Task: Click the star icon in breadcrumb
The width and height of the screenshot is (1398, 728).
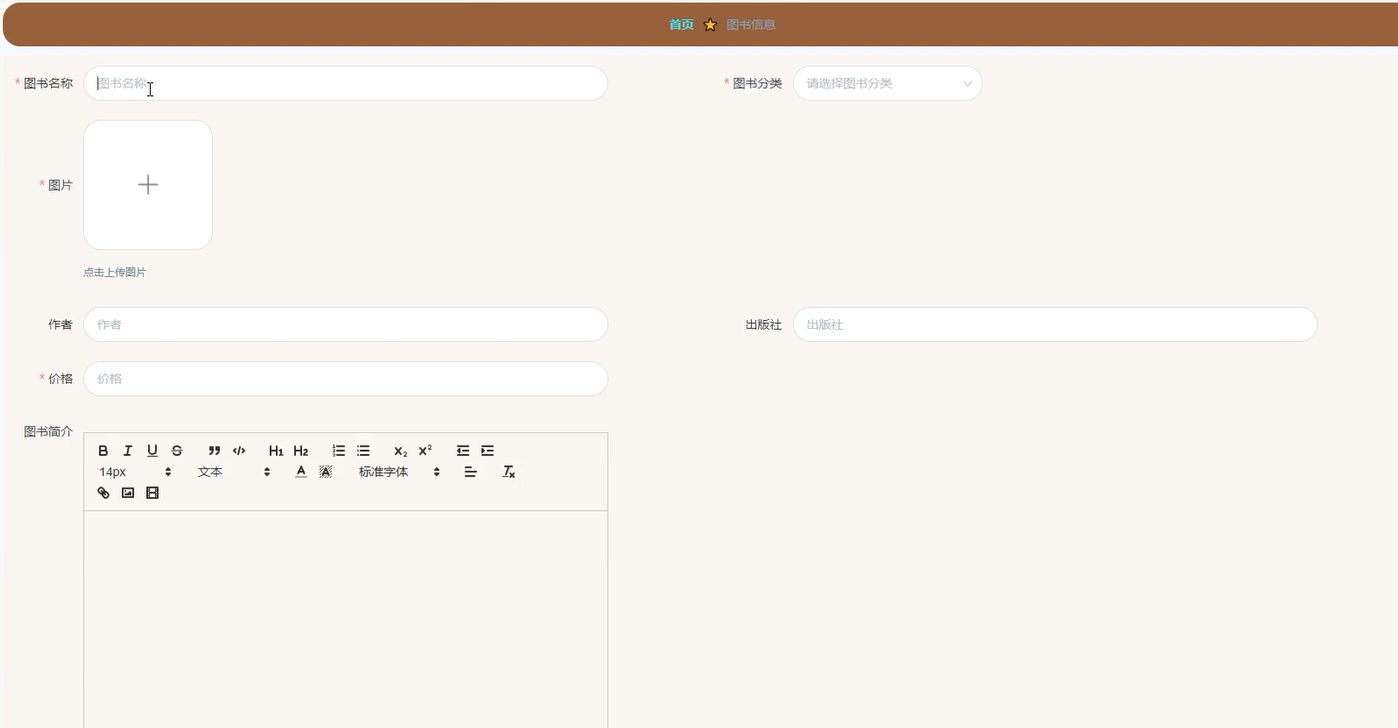Action: coord(710,25)
